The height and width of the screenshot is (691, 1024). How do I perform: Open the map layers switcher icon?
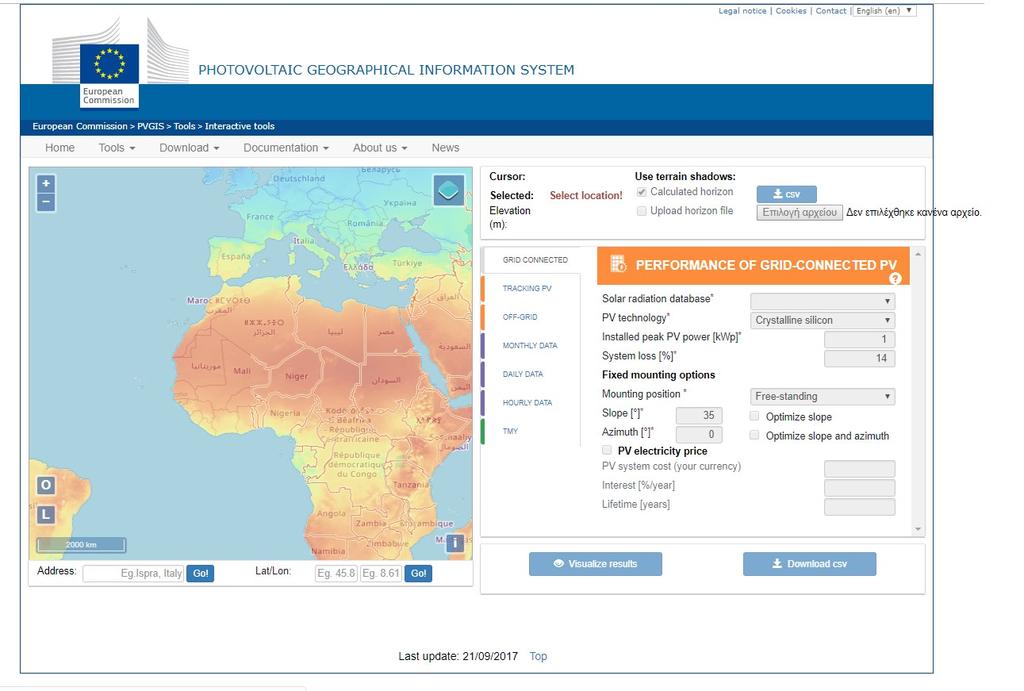click(449, 190)
